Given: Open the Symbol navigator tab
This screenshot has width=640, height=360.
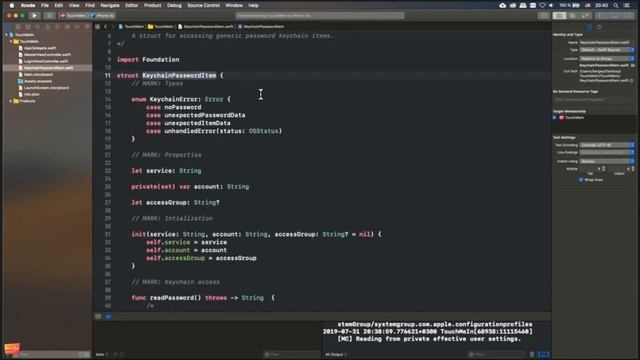Looking at the screenshot, I should (27, 27).
